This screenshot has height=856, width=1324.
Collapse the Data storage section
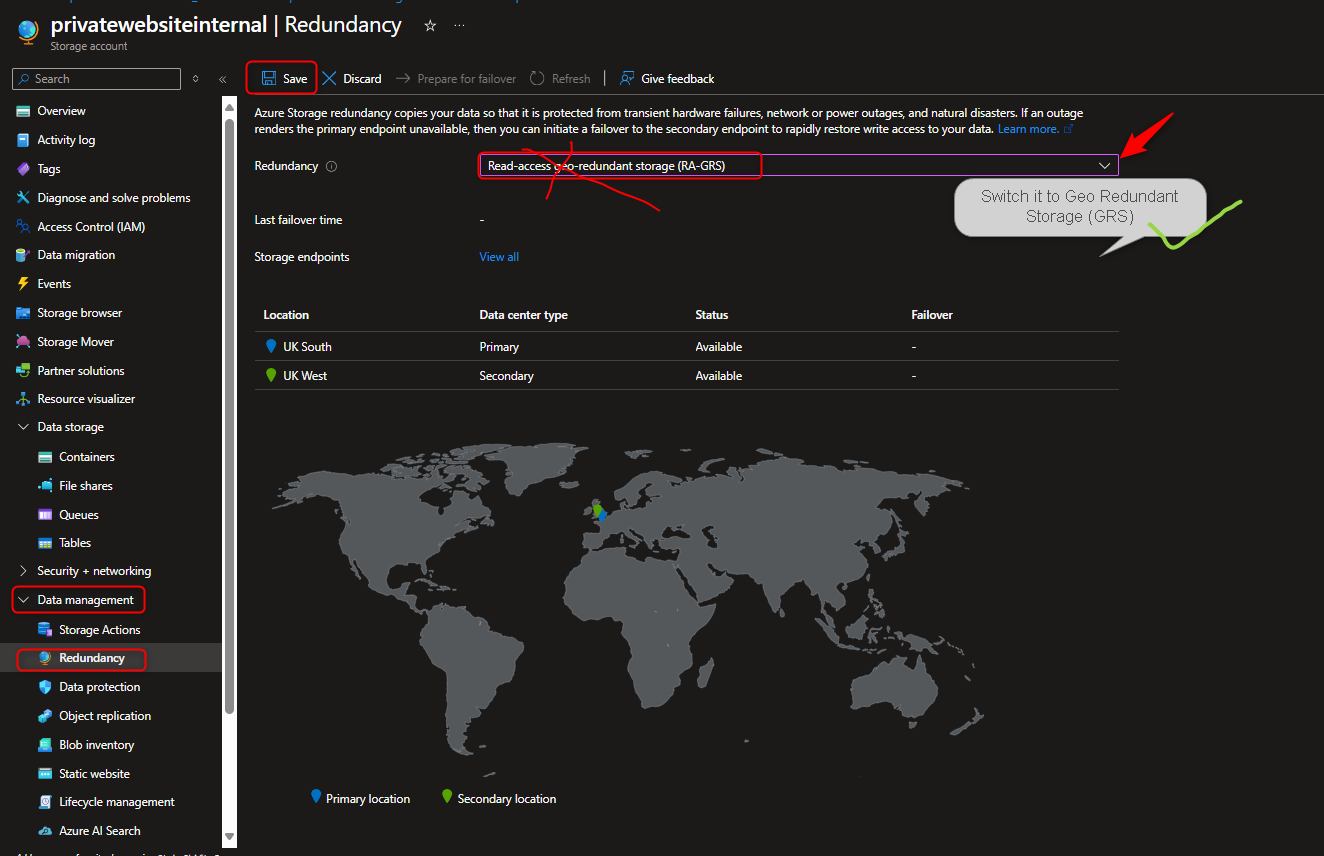pyautogui.click(x=22, y=425)
